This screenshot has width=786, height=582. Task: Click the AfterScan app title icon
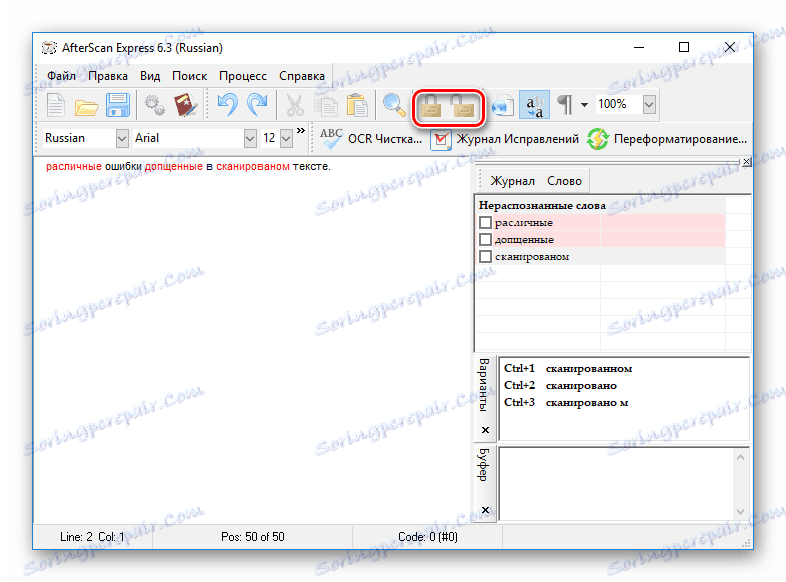[49, 48]
